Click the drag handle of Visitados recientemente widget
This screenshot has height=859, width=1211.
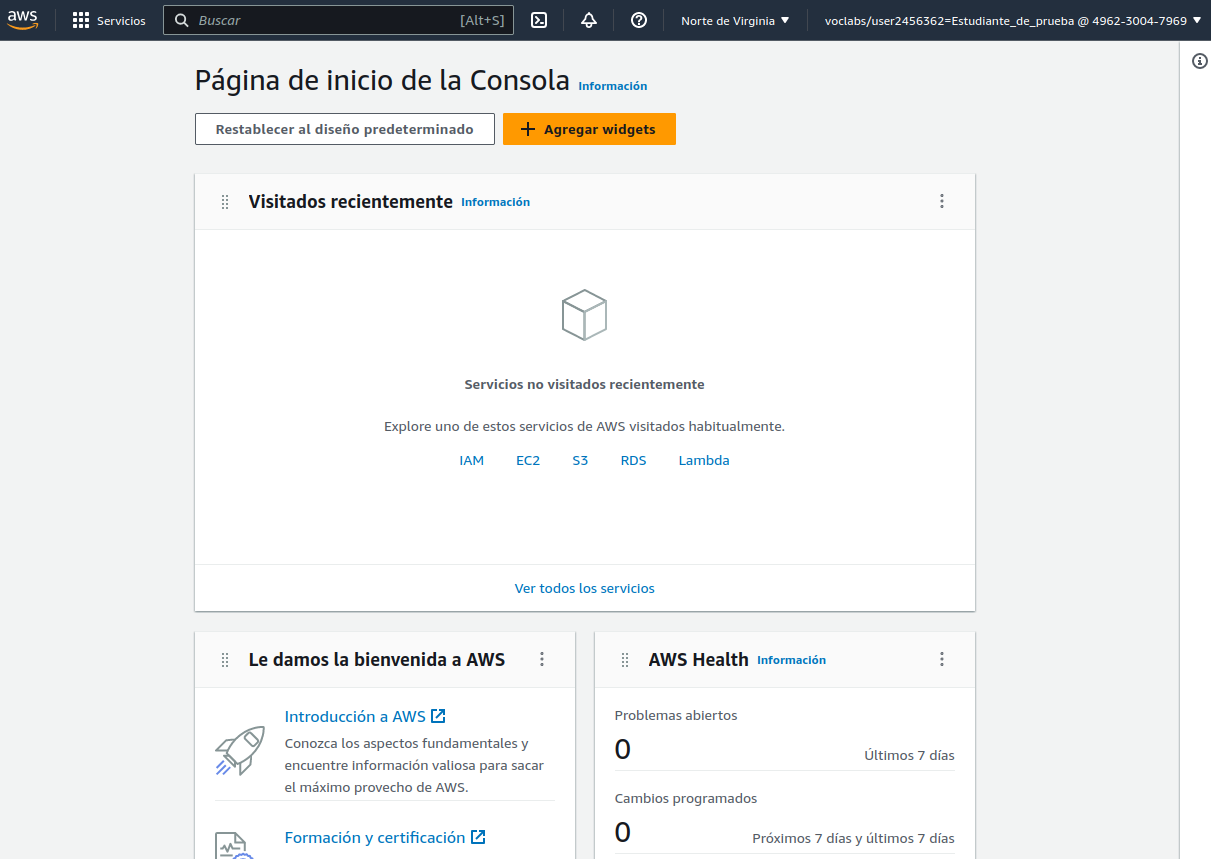point(225,201)
